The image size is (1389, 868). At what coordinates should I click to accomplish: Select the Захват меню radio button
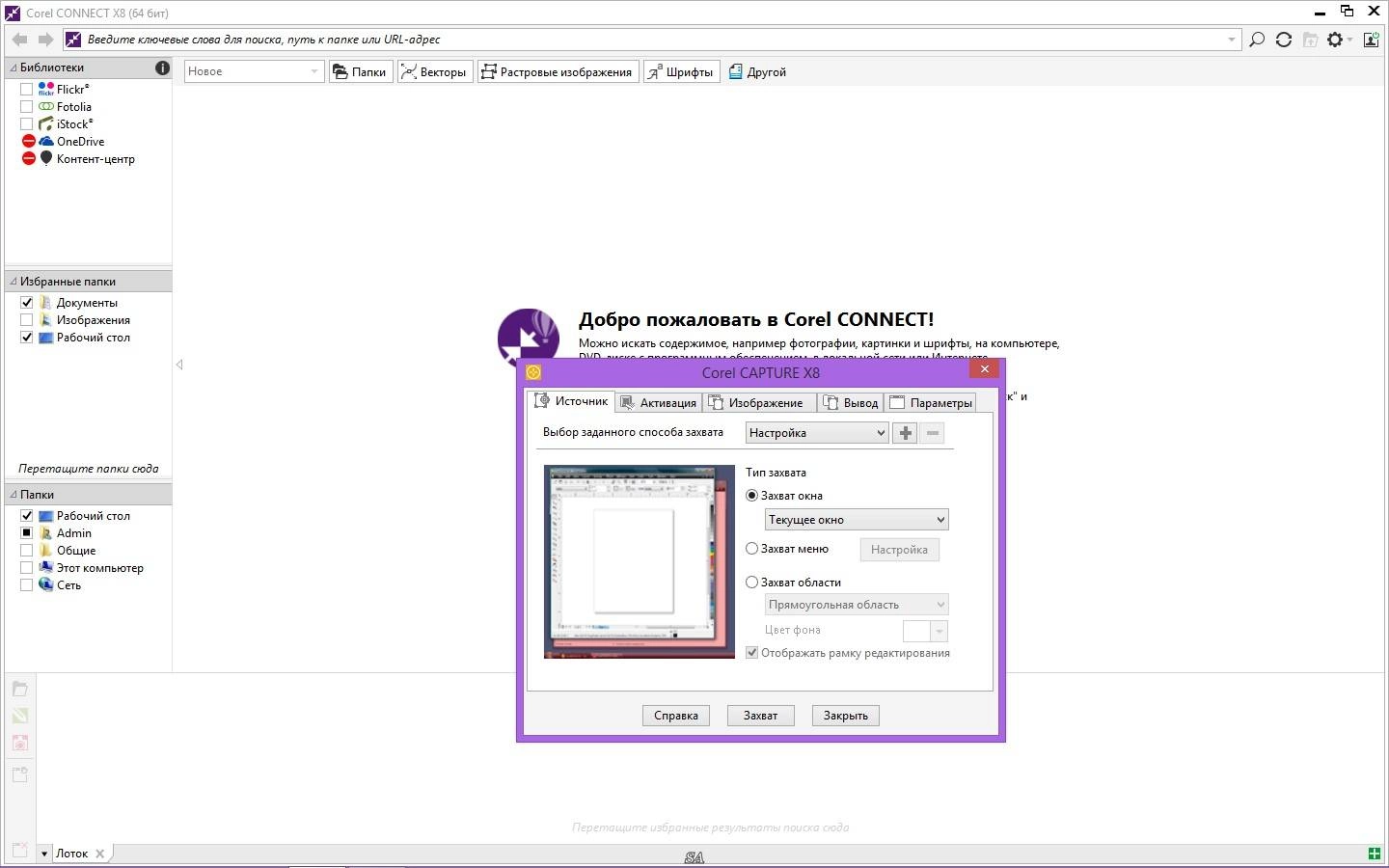coord(752,548)
